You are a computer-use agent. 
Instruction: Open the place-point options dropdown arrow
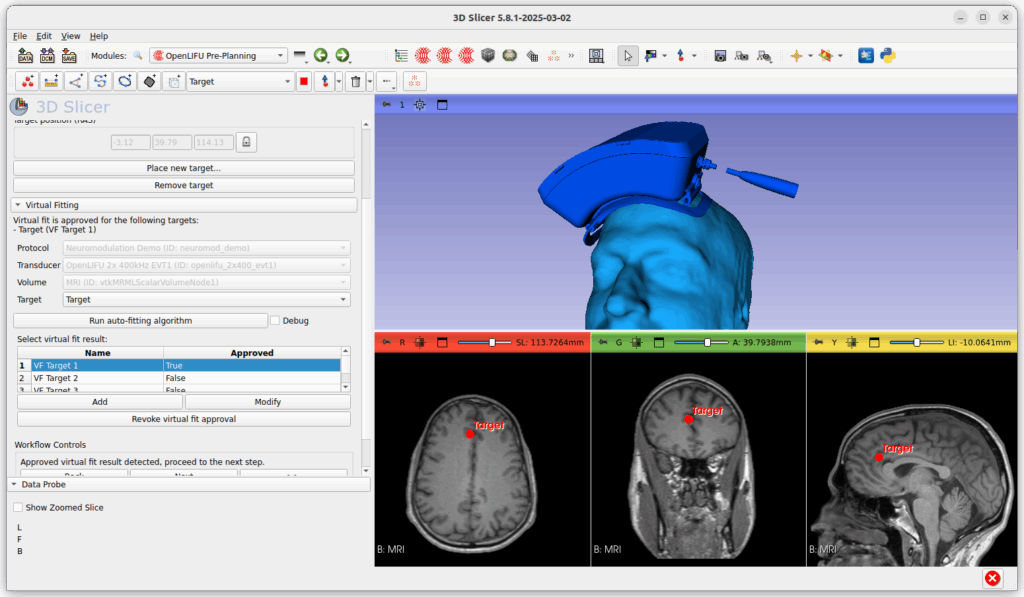[338, 82]
